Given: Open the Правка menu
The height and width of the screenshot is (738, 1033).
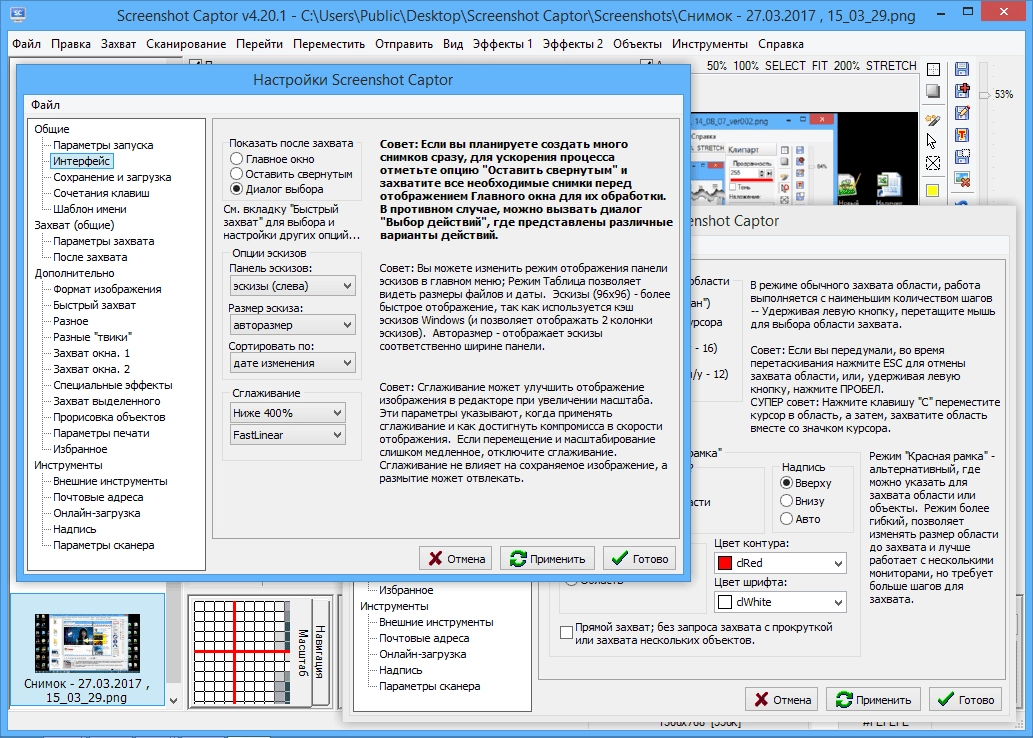Looking at the screenshot, I should (x=70, y=44).
